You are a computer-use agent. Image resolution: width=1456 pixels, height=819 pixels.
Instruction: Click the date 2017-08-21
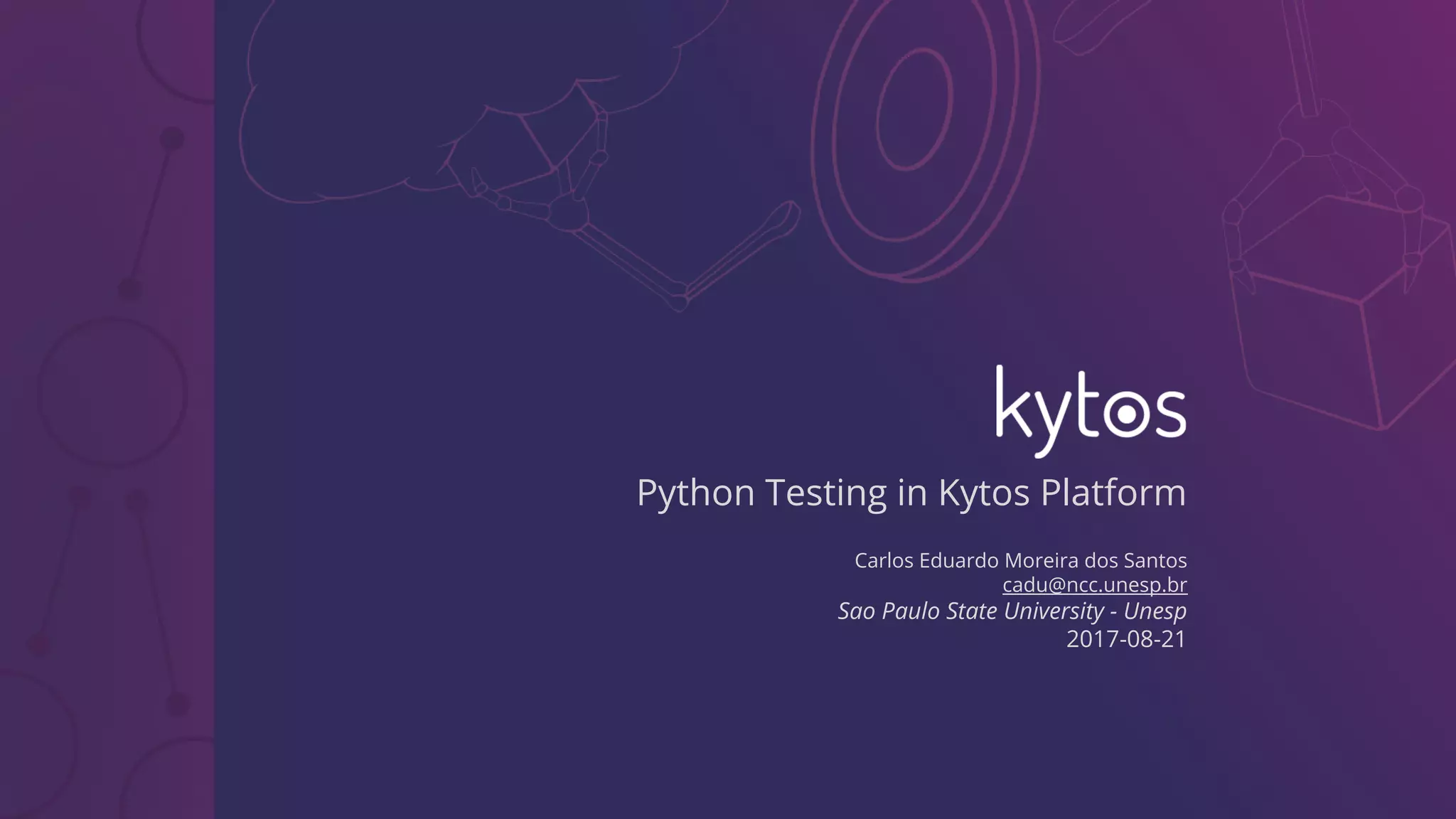1126,638
